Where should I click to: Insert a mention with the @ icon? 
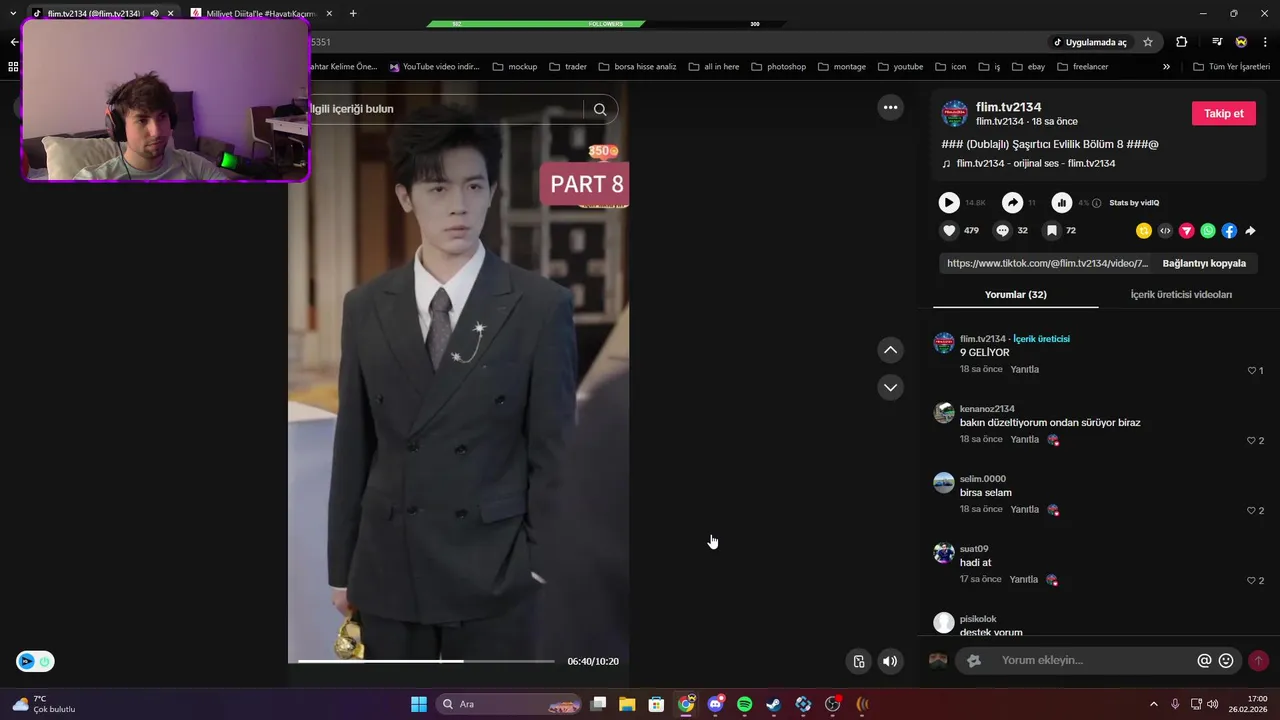pos(1205,661)
